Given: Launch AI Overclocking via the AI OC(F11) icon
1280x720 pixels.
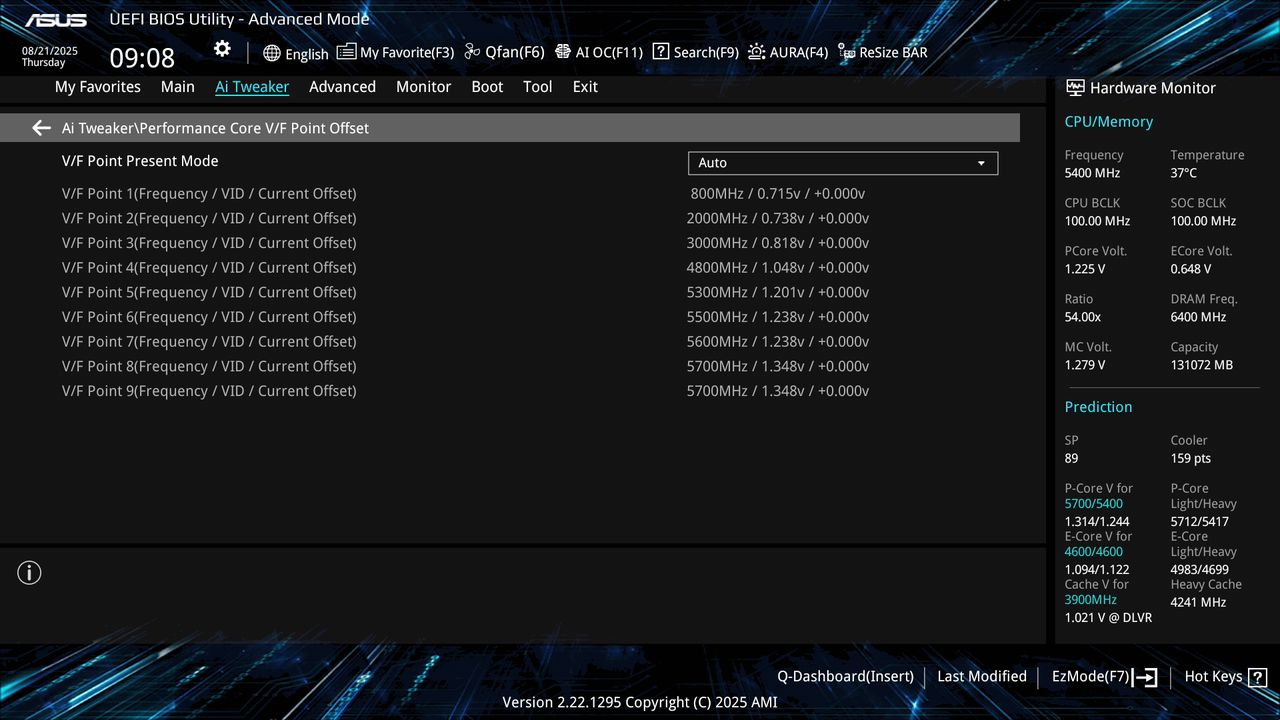Looking at the screenshot, I should (x=598, y=52).
